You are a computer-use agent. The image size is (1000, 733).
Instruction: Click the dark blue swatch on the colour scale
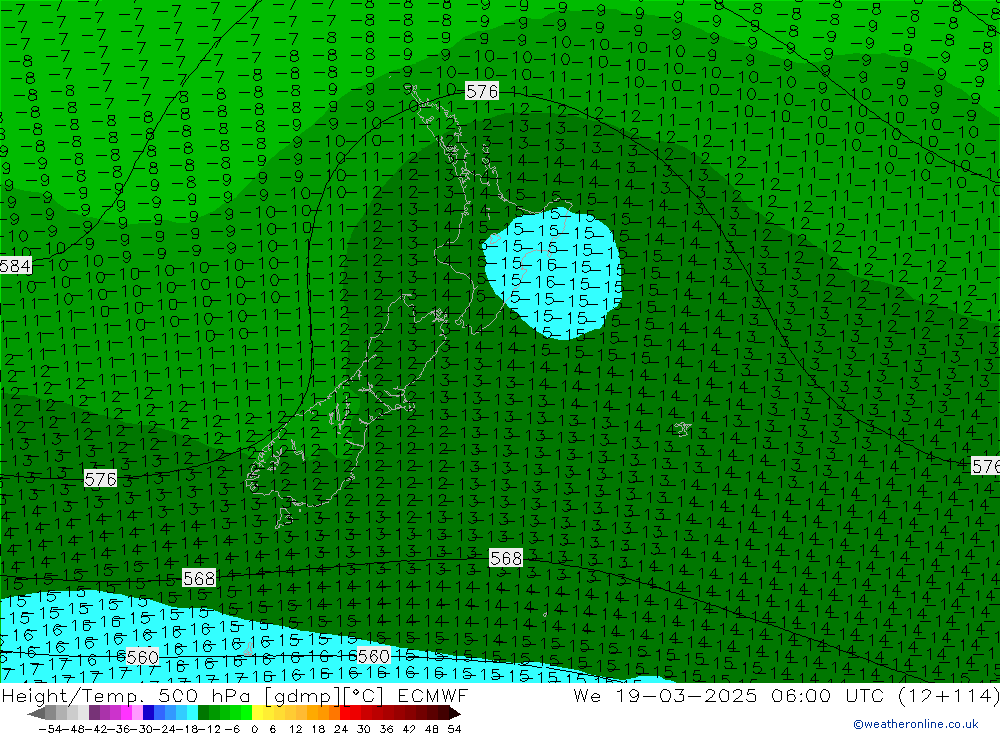(148, 713)
